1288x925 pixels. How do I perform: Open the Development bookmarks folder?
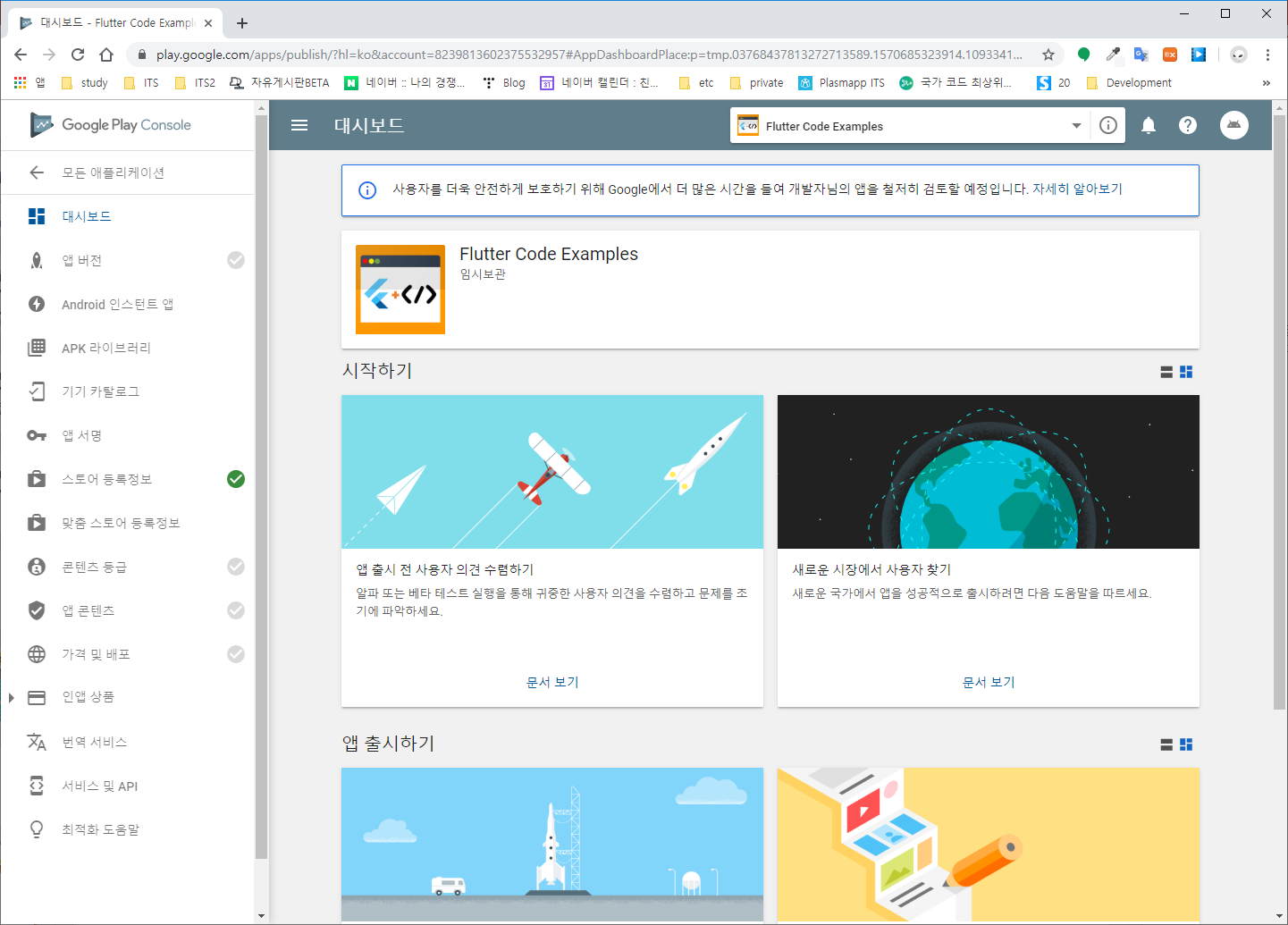coord(1129,83)
